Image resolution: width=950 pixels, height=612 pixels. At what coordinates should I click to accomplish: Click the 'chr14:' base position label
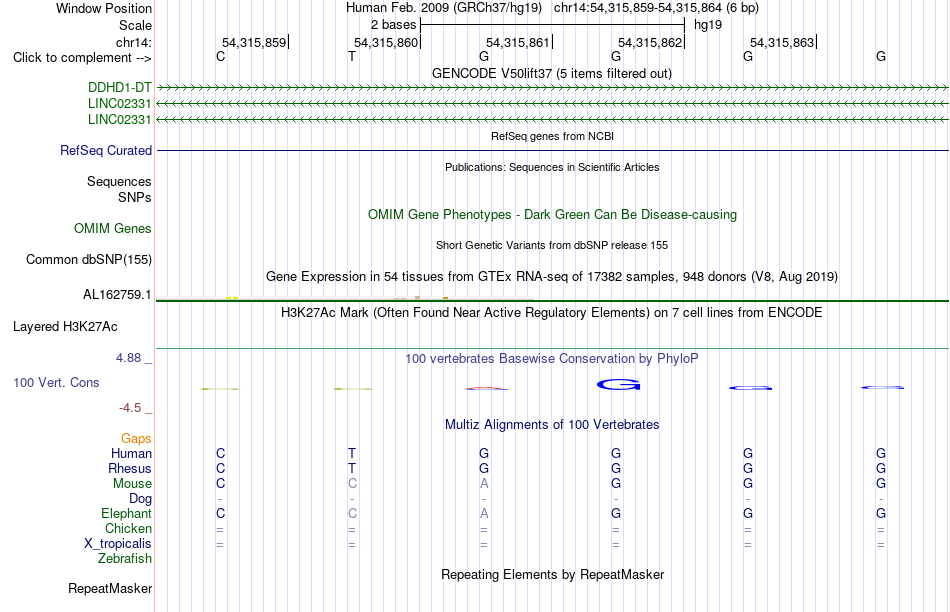(134, 42)
